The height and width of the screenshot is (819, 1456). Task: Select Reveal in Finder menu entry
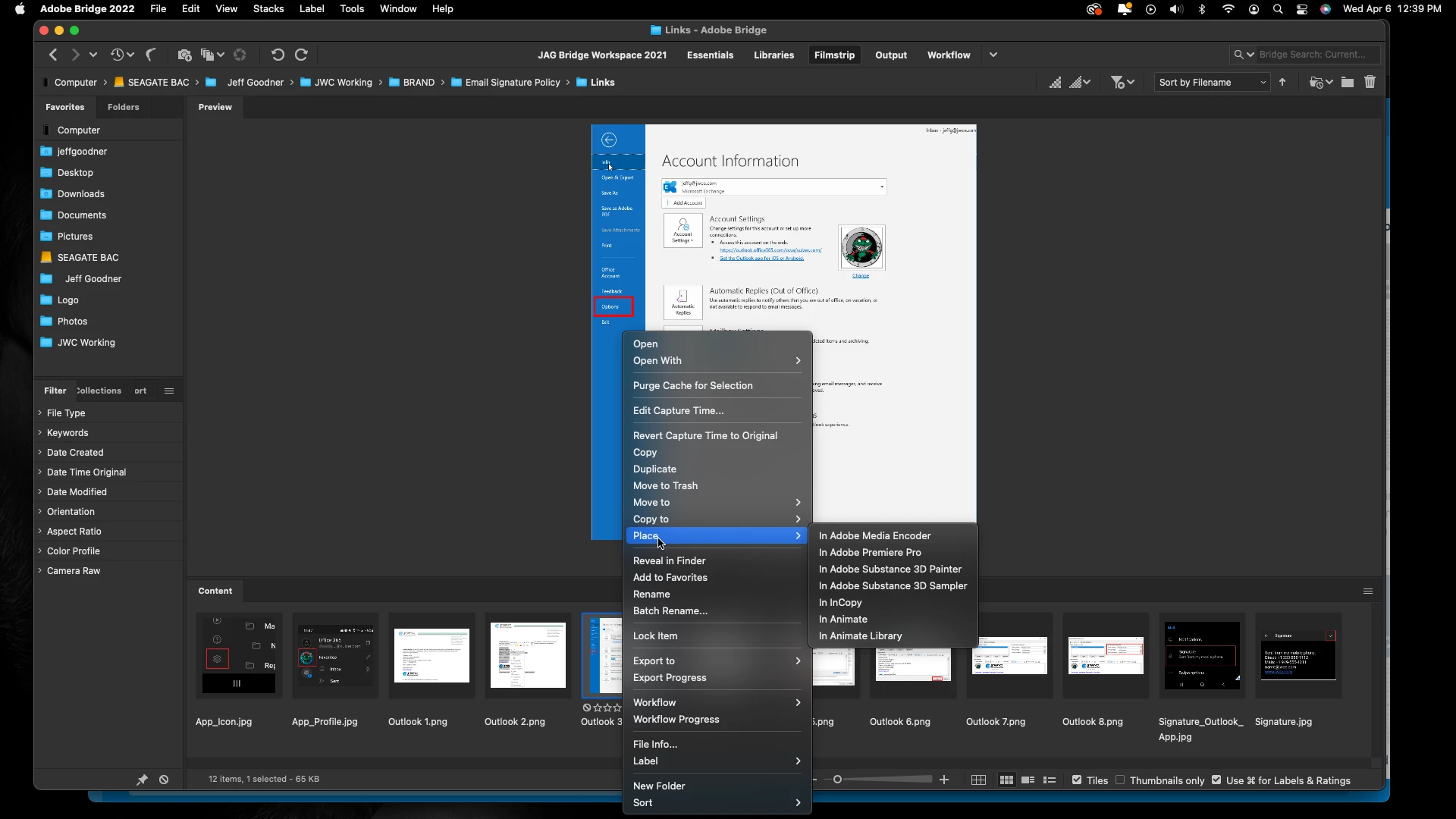point(669,561)
